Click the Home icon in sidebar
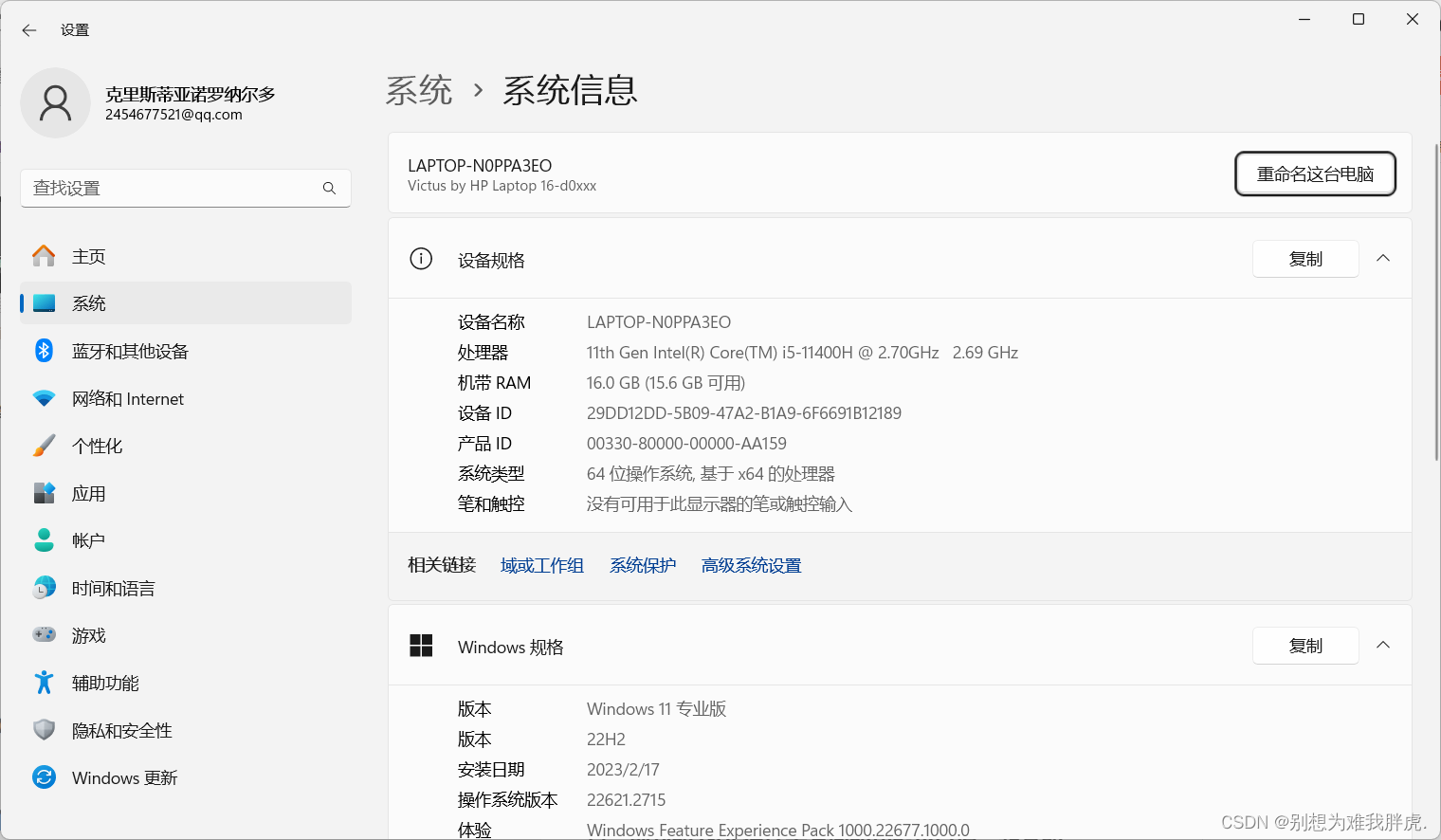This screenshot has width=1441, height=840. point(44,256)
